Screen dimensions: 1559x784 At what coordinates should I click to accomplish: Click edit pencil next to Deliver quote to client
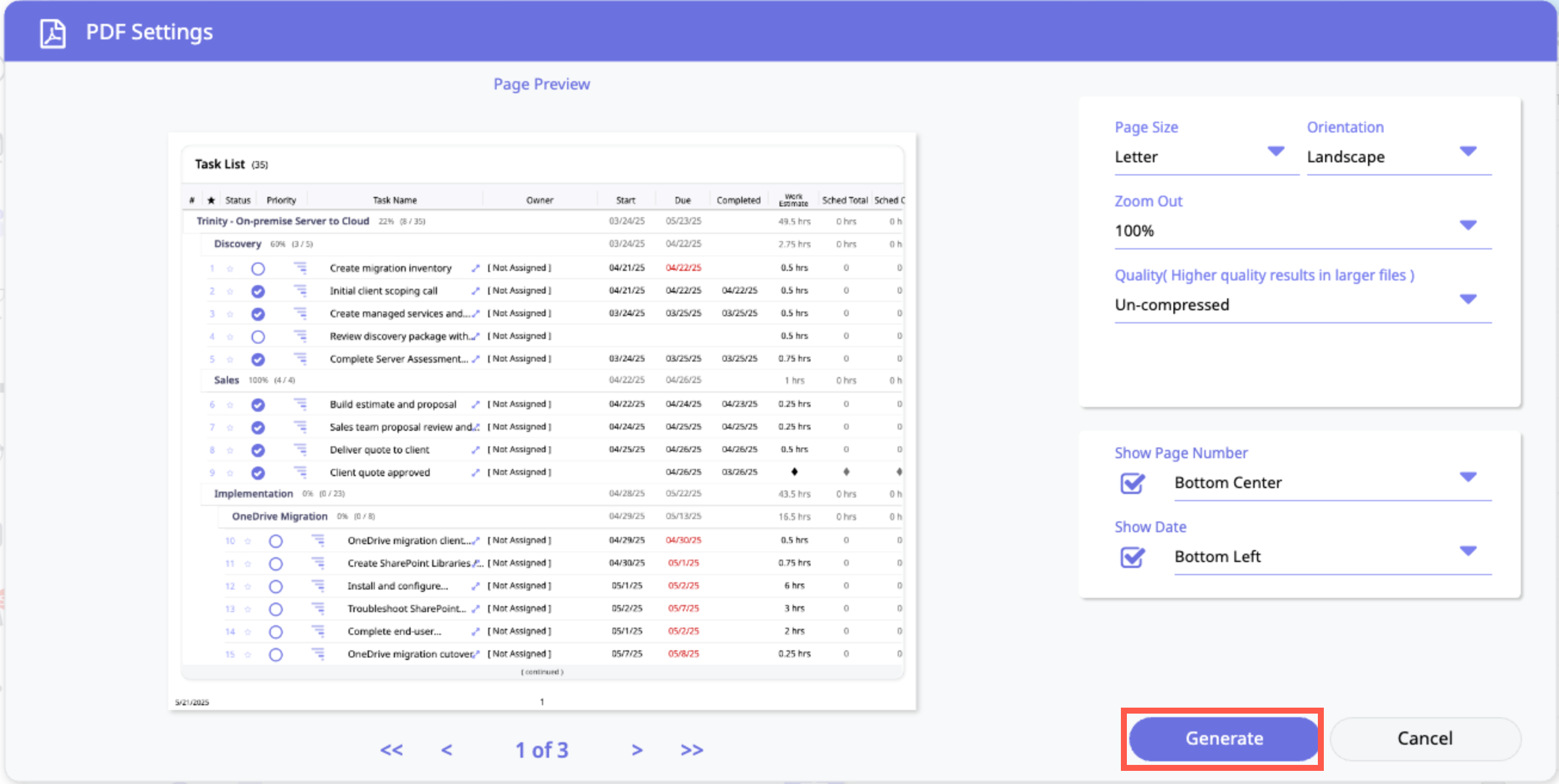pos(476,449)
